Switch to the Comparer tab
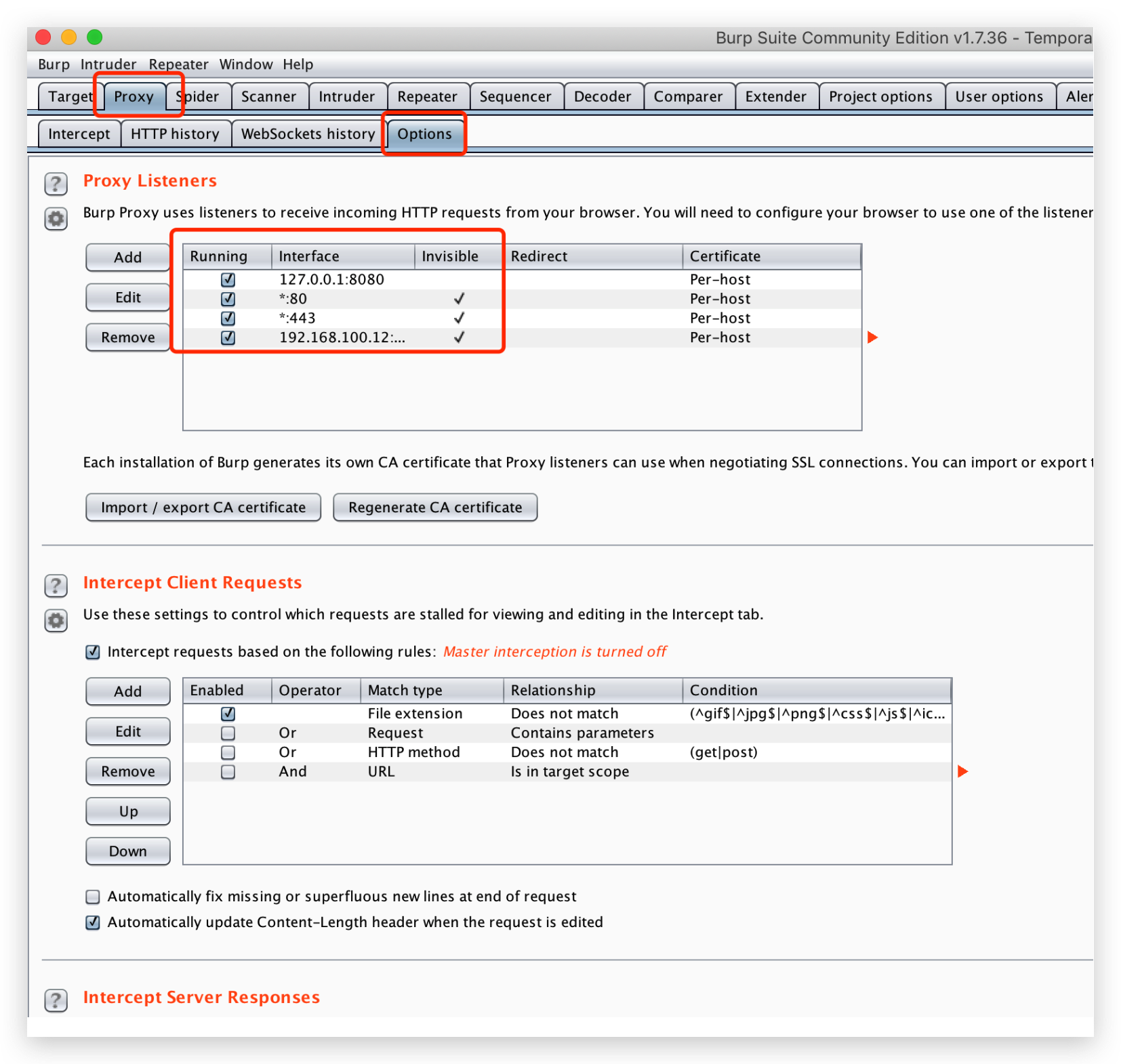This screenshot has height=1064, width=1121. tap(689, 96)
